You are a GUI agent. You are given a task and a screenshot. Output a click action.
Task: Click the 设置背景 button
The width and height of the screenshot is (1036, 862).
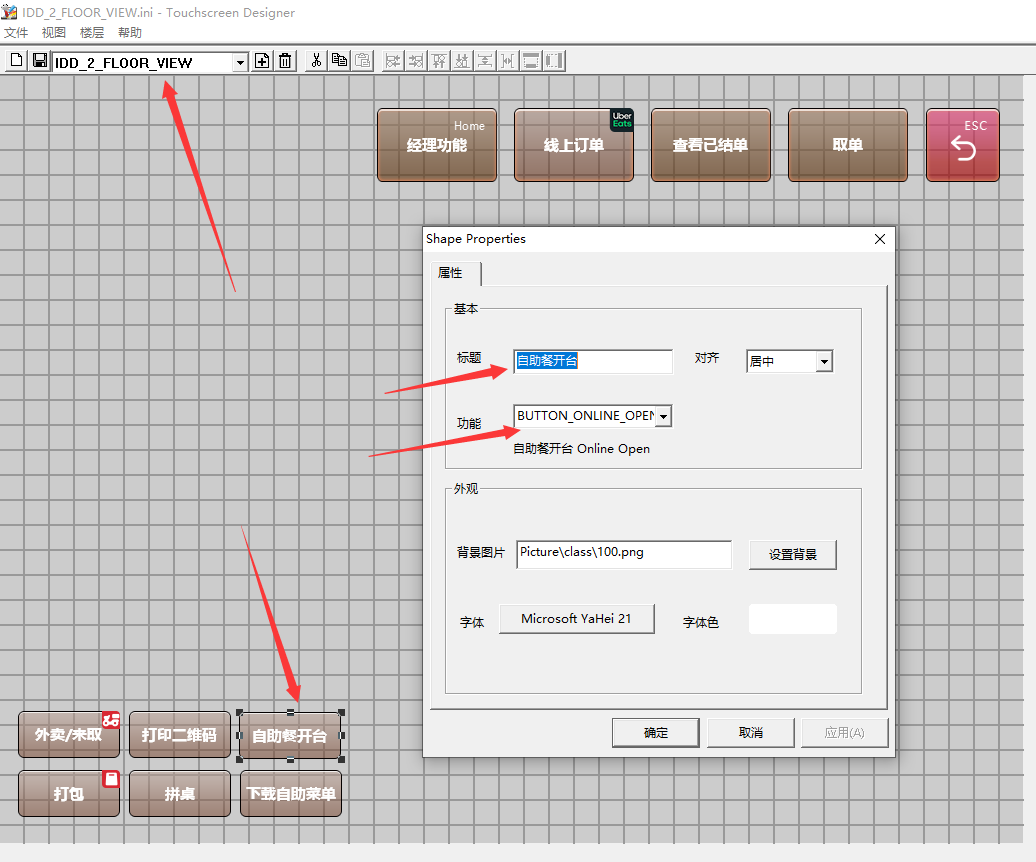[x=793, y=555]
